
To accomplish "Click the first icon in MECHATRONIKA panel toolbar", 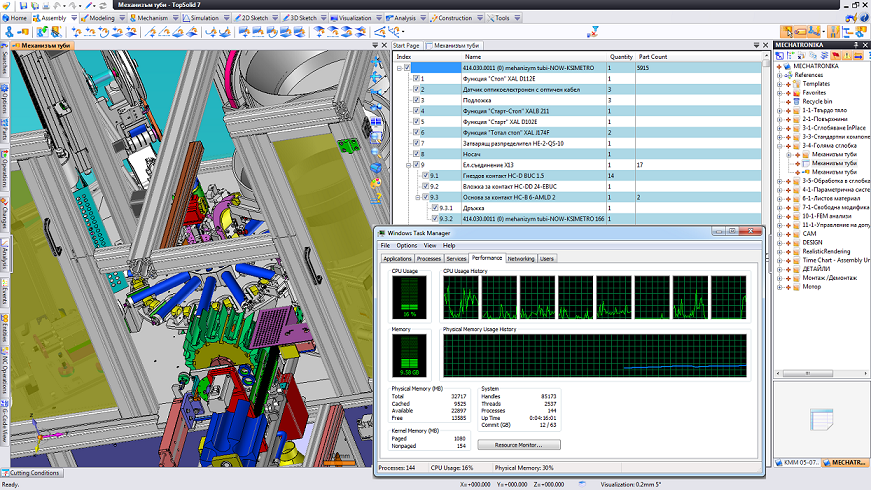I will pyautogui.click(x=780, y=56).
